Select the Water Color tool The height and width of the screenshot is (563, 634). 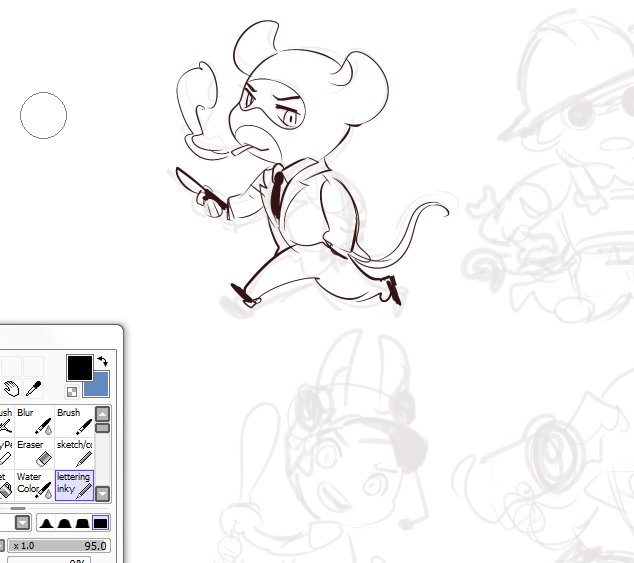coord(34,485)
